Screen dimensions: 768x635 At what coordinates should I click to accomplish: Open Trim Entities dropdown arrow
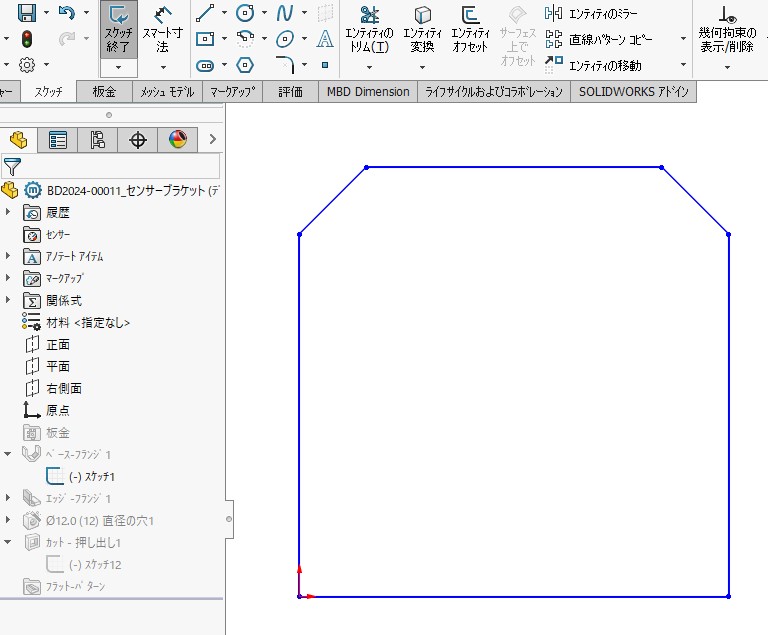369,67
